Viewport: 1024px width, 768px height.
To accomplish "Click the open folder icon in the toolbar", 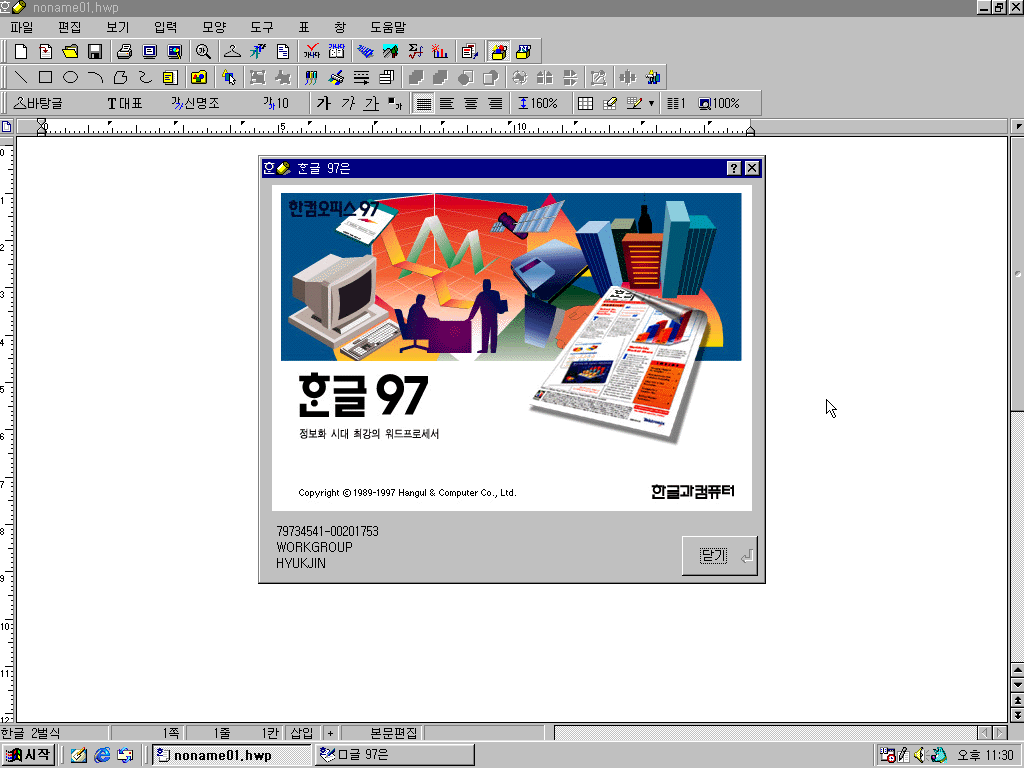I will tap(70, 52).
